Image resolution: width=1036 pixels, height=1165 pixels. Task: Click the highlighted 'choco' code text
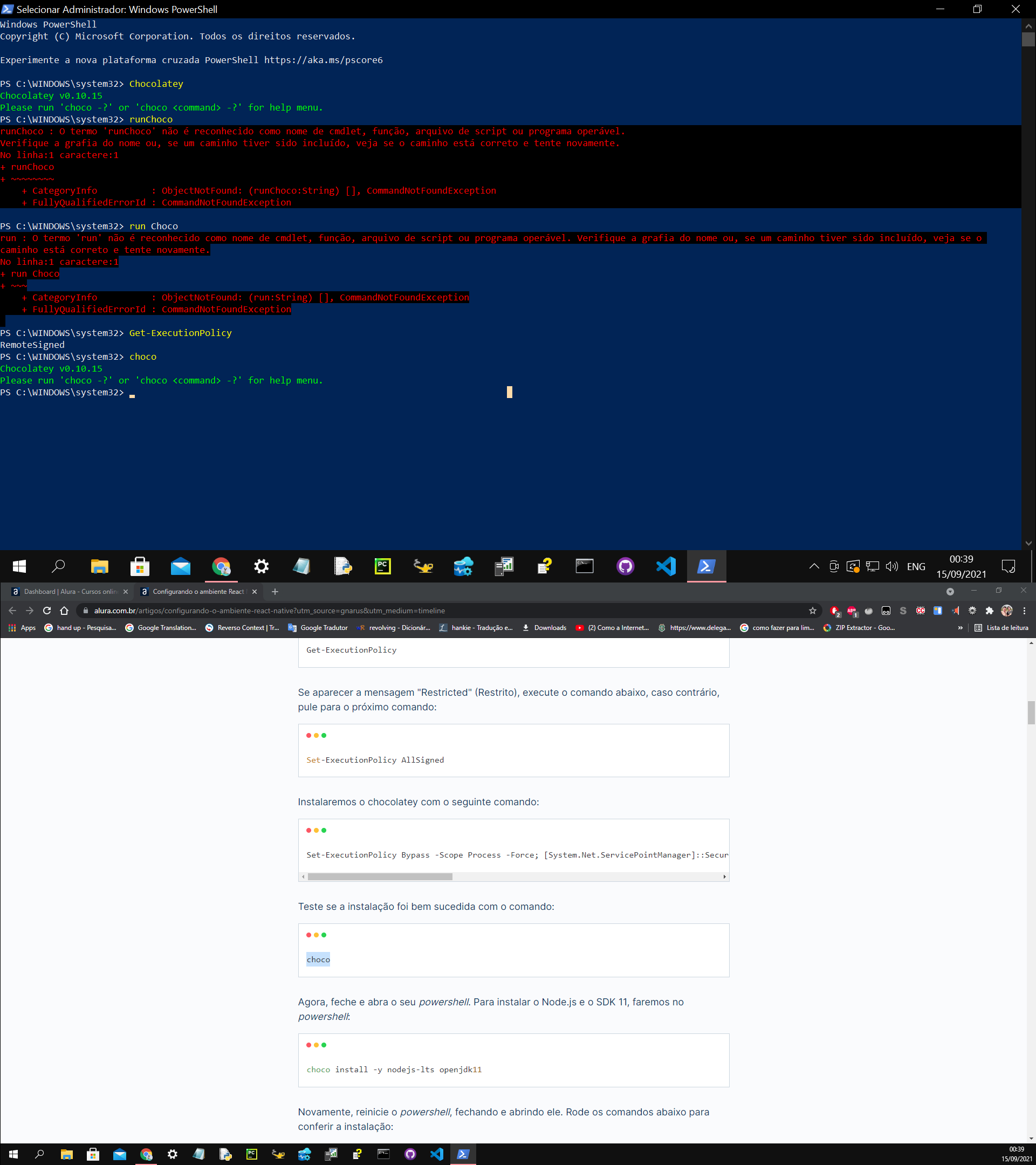(x=318, y=960)
